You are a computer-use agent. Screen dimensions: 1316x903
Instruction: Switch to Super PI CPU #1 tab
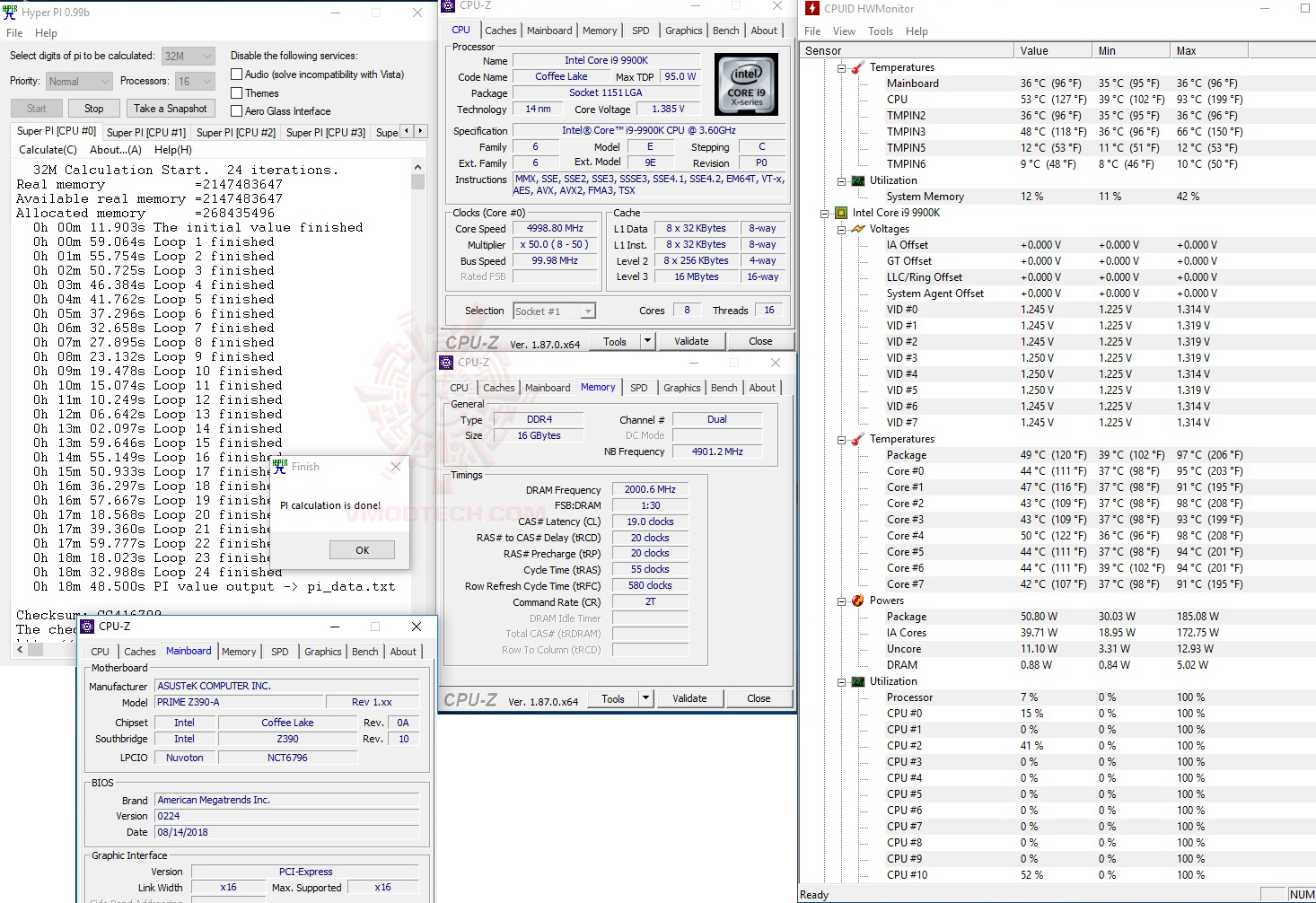click(146, 132)
